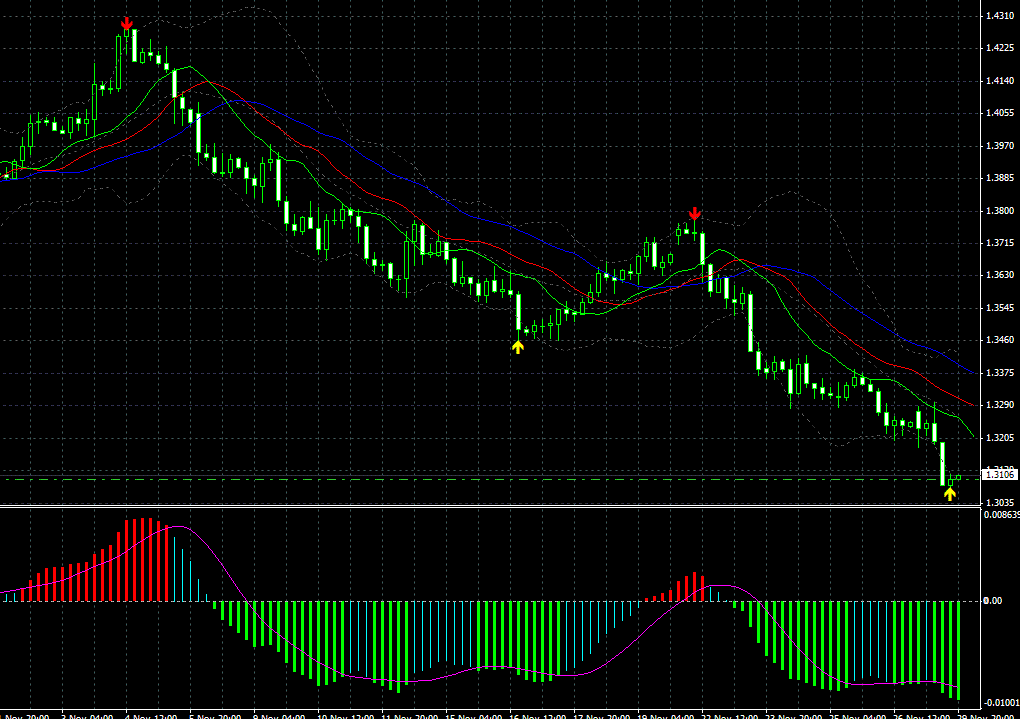Click the 1.3630 price axis label
The image size is (1020, 719).
[1000, 275]
